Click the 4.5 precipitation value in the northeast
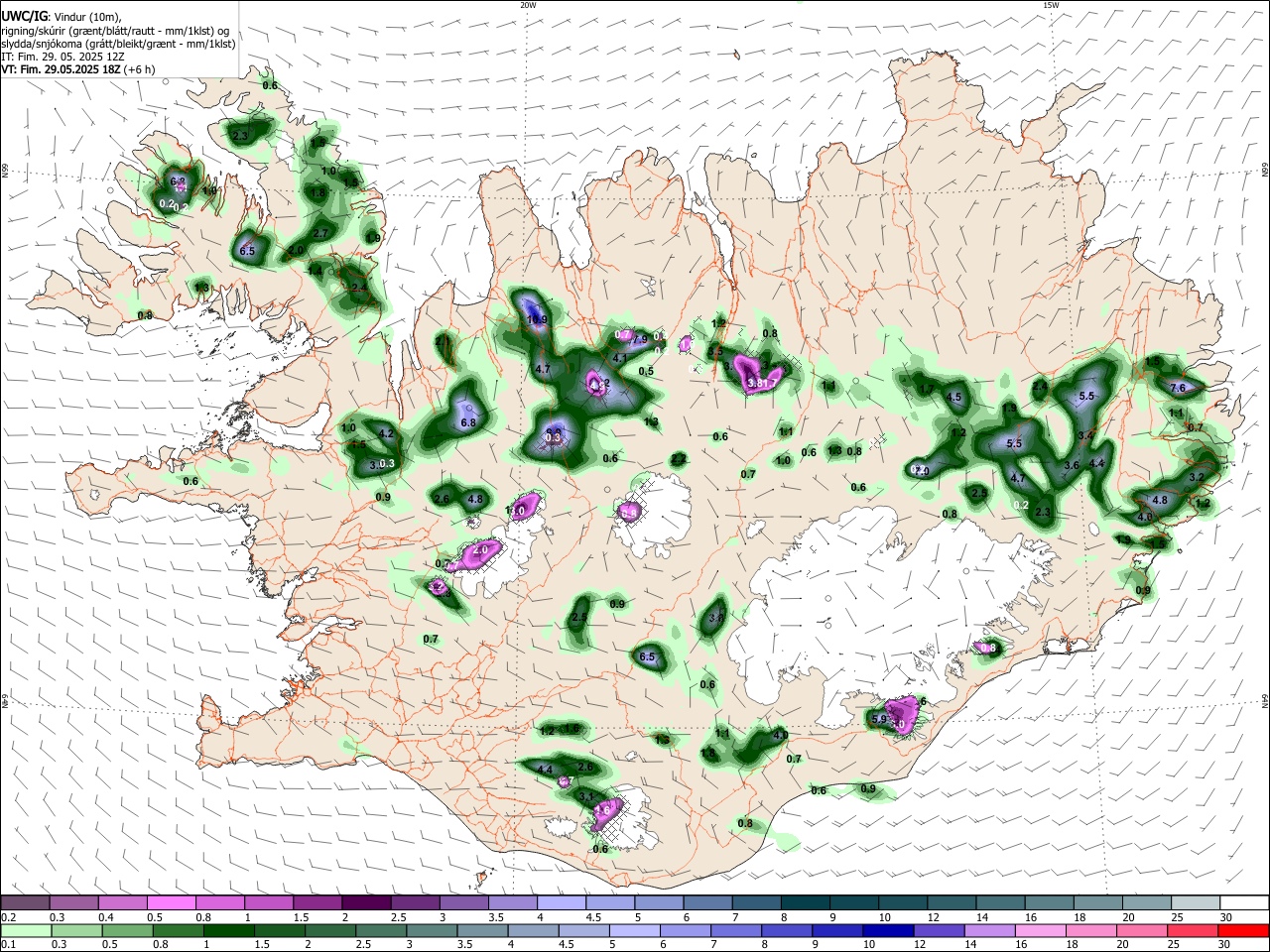 (x=953, y=398)
